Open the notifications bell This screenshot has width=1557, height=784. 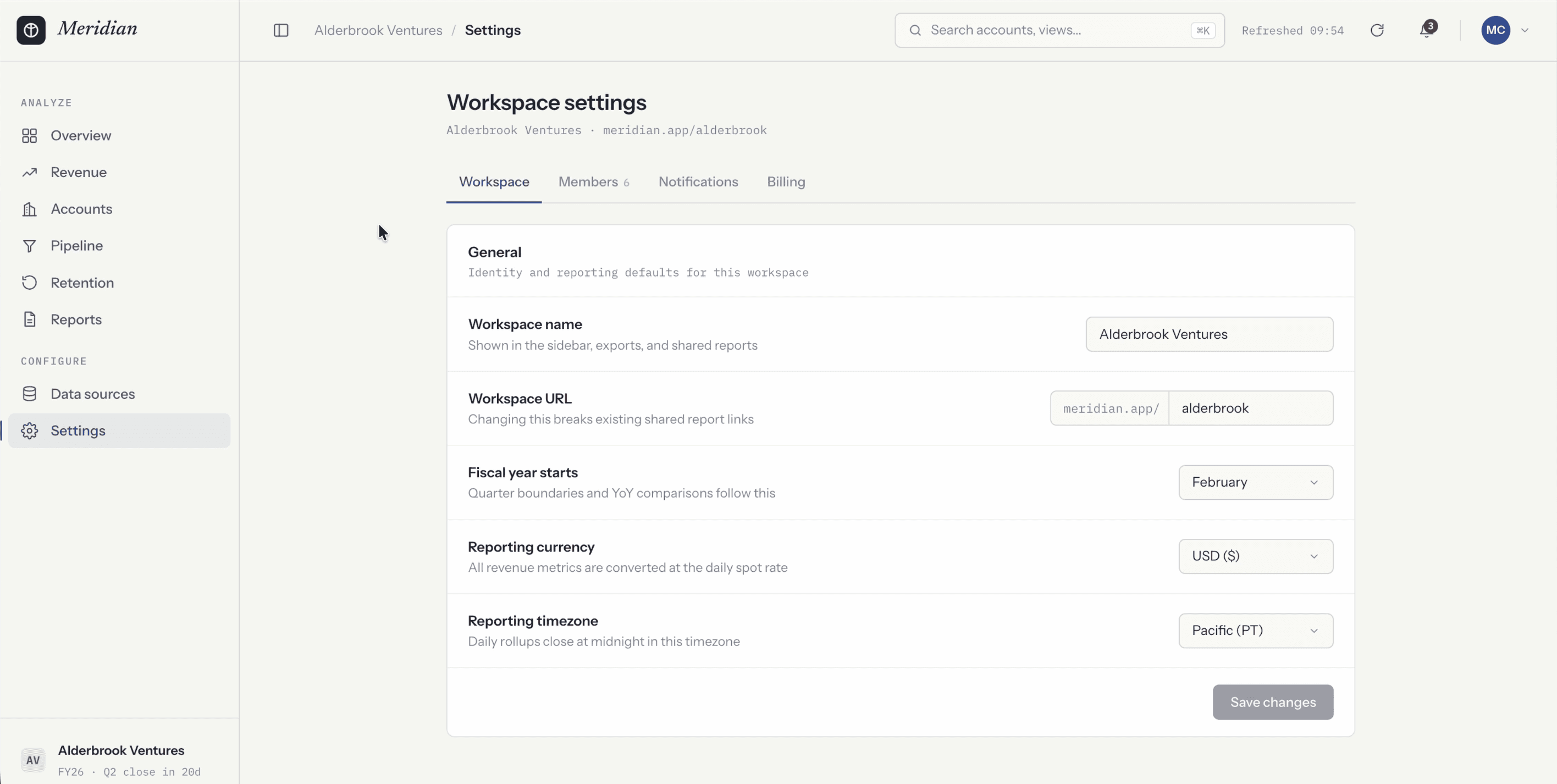point(1428,29)
